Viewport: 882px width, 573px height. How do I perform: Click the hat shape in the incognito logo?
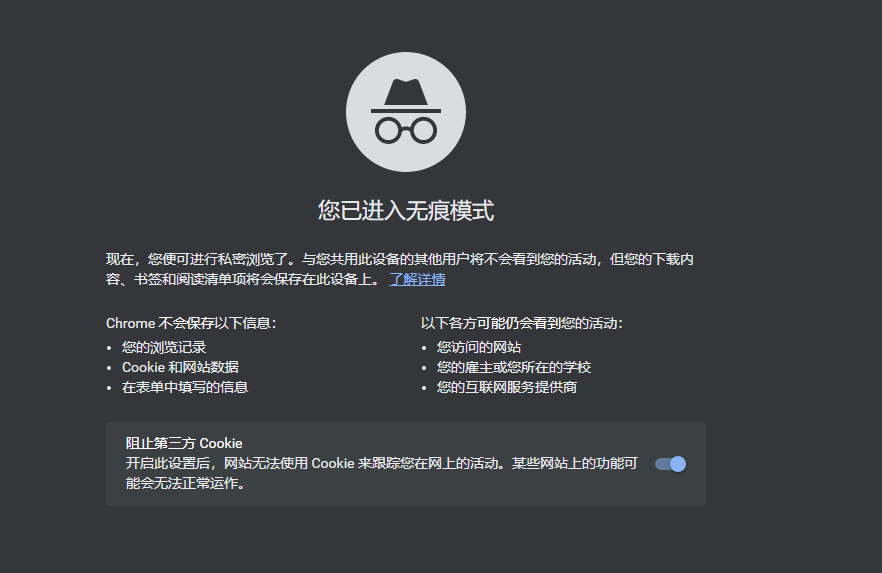405,94
